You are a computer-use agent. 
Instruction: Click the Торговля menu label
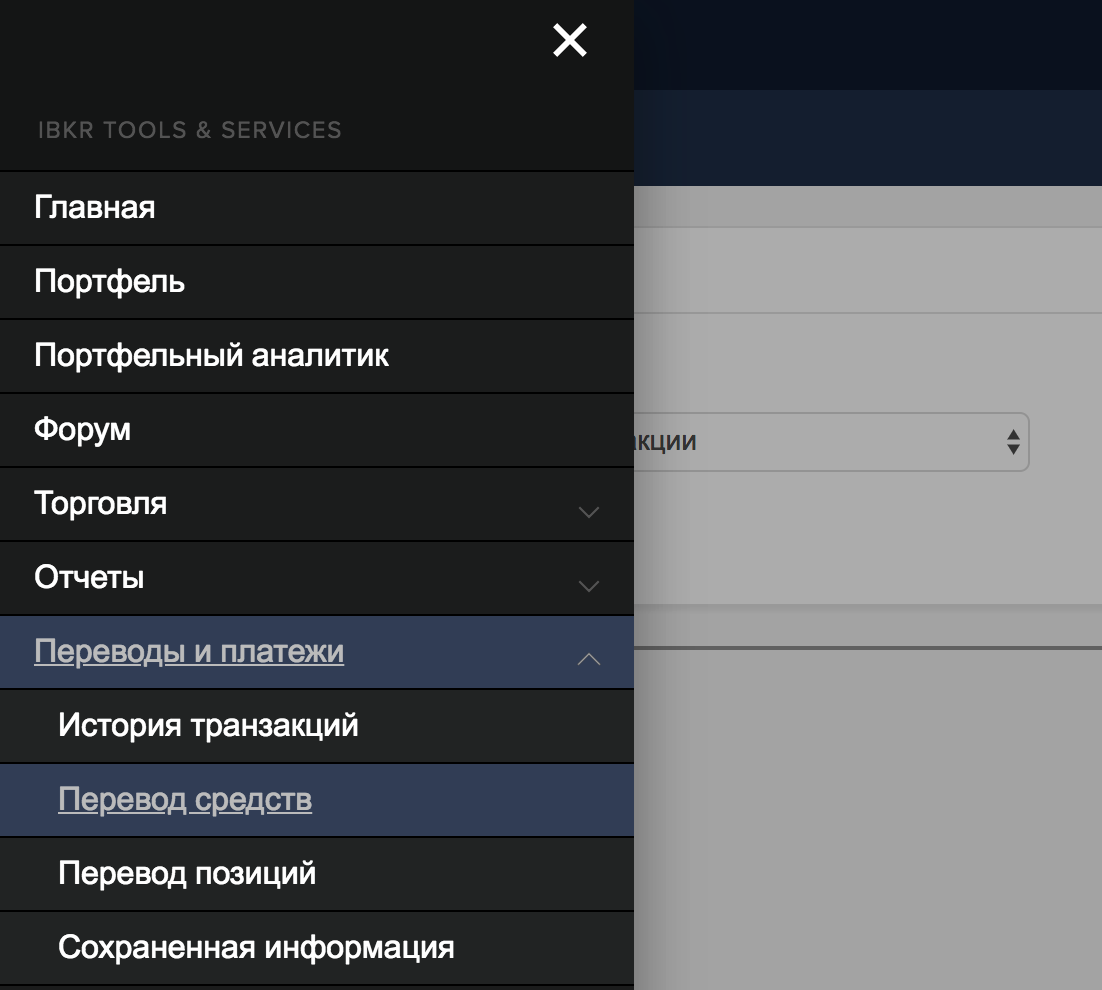pyautogui.click(x=101, y=504)
